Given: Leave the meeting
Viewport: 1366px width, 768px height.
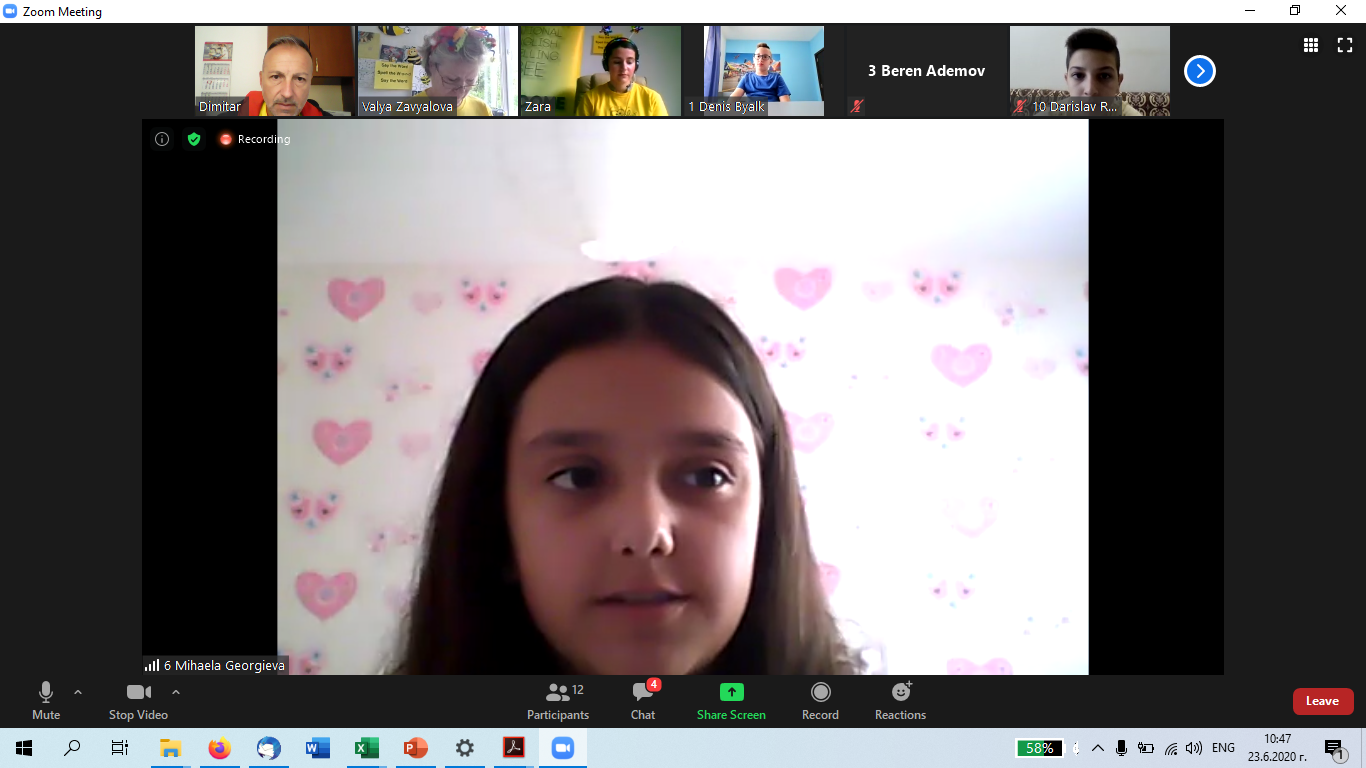Looking at the screenshot, I should coord(1322,701).
